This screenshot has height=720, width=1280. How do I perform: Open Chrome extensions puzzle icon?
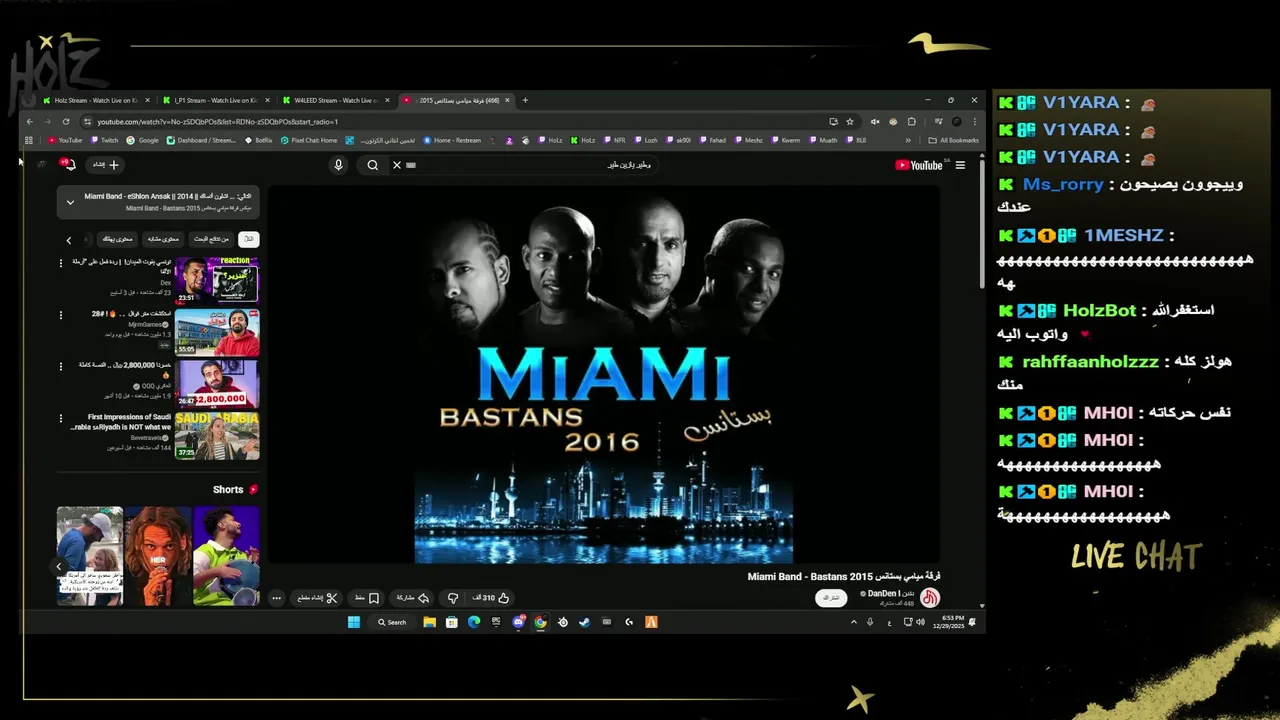[x=911, y=121]
